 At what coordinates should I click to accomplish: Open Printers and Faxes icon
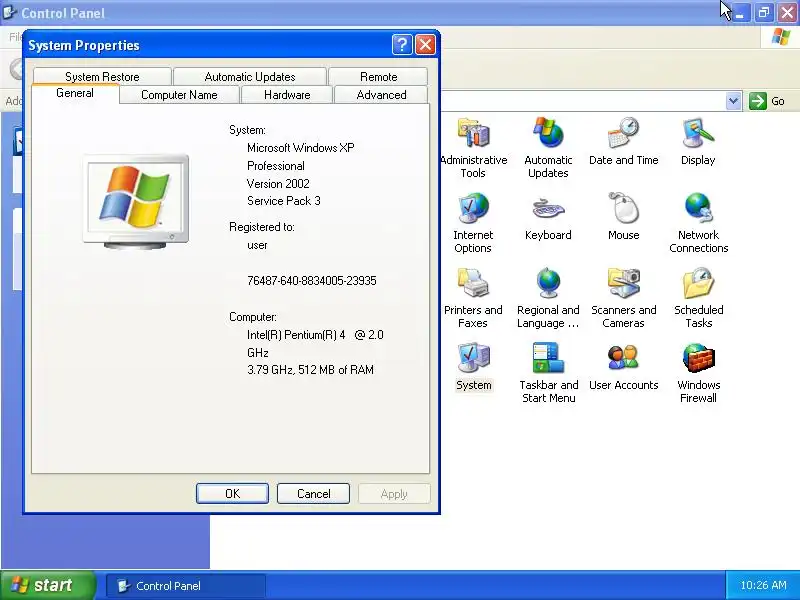[473, 297]
